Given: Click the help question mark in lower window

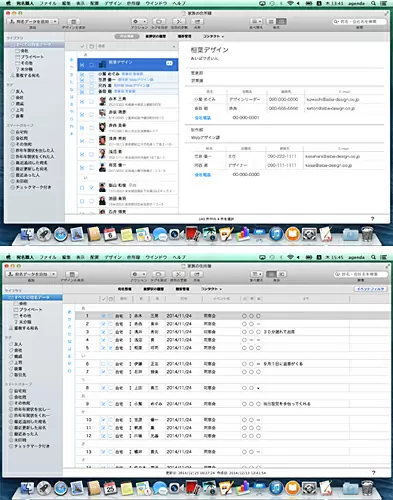Looking at the screenshot, I should (x=374, y=473).
